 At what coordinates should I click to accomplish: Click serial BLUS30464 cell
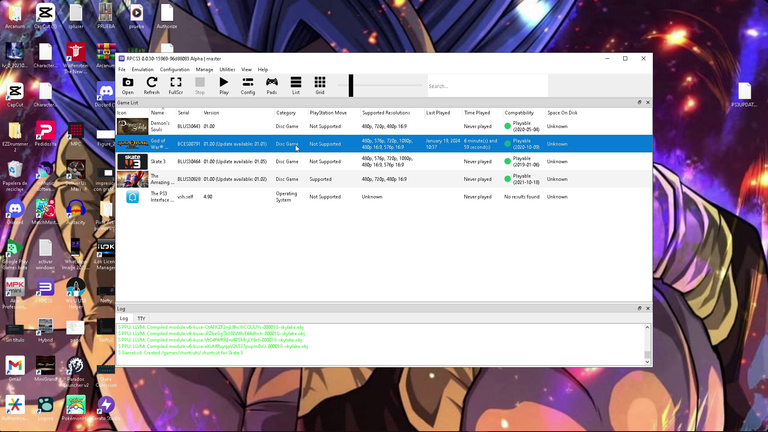pyautogui.click(x=189, y=162)
